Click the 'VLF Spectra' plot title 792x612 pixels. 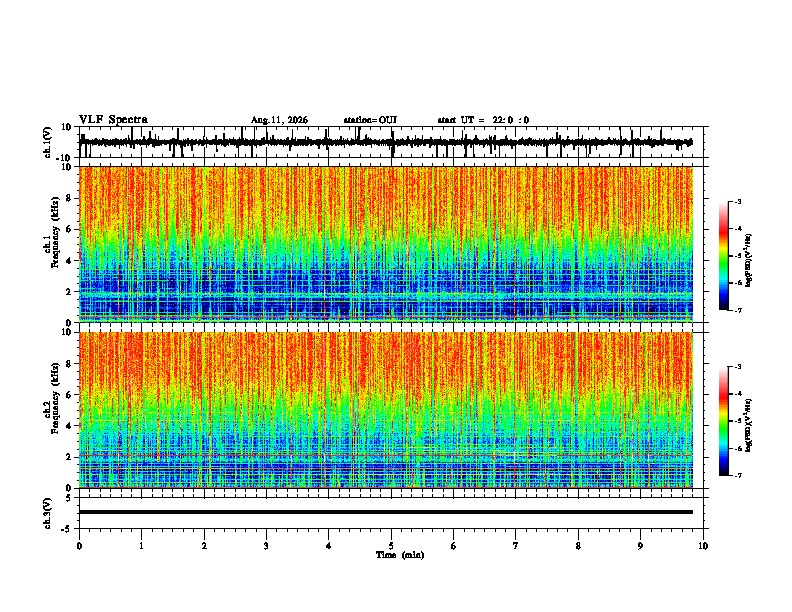(113, 120)
